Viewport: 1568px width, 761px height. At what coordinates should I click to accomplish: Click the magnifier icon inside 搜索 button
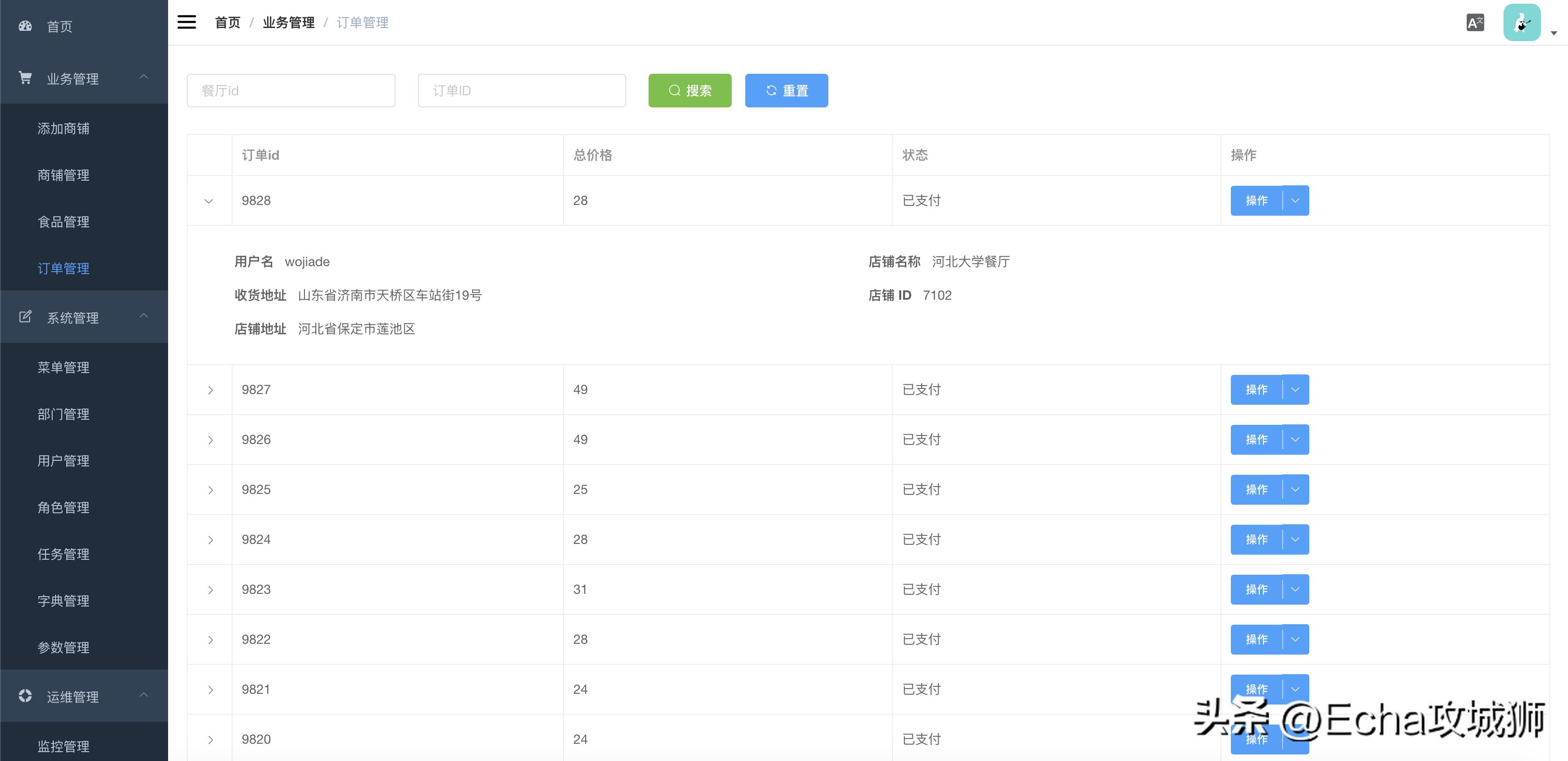pyautogui.click(x=674, y=90)
